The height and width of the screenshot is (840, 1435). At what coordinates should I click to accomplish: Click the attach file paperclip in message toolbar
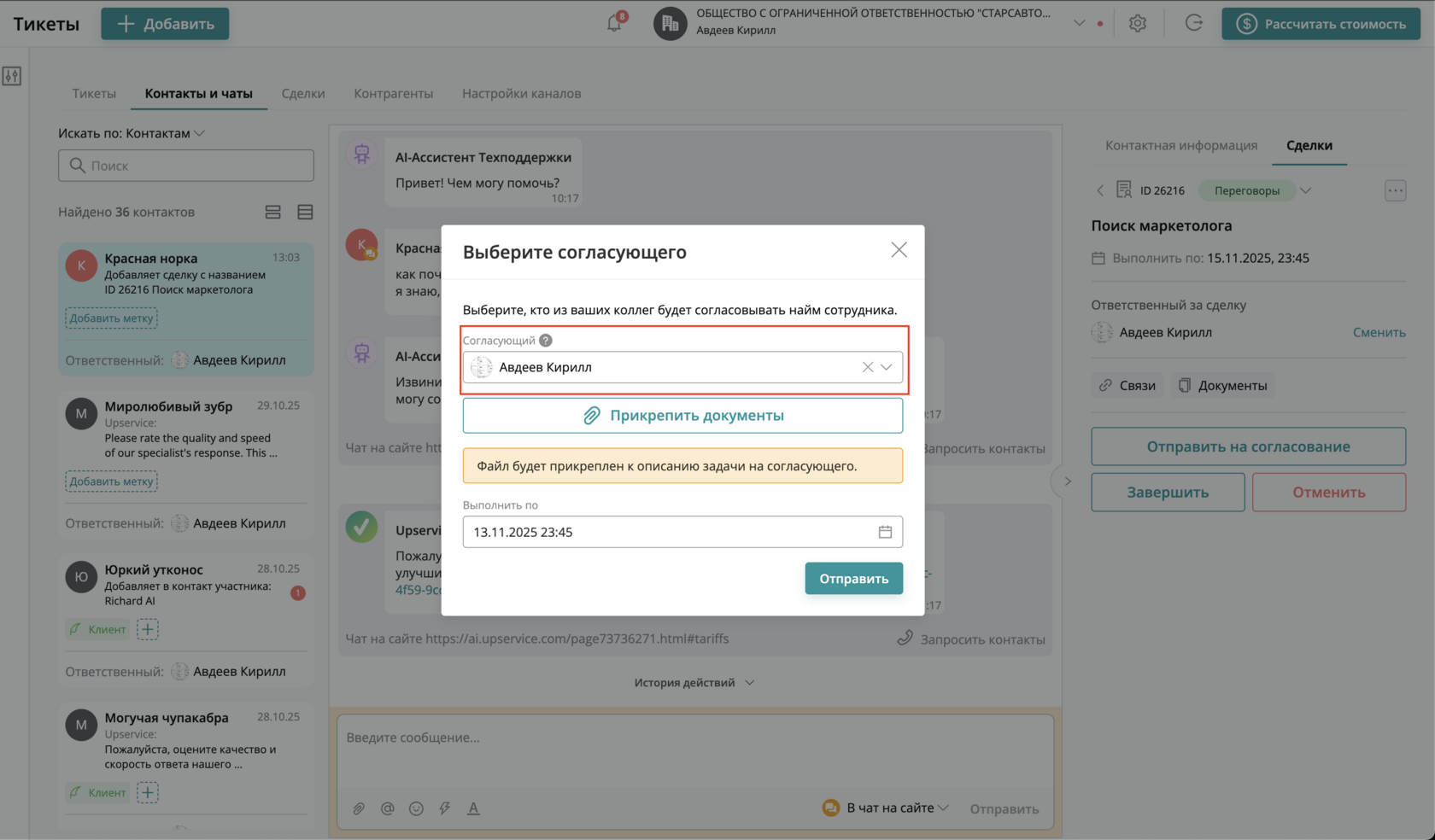point(359,808)
